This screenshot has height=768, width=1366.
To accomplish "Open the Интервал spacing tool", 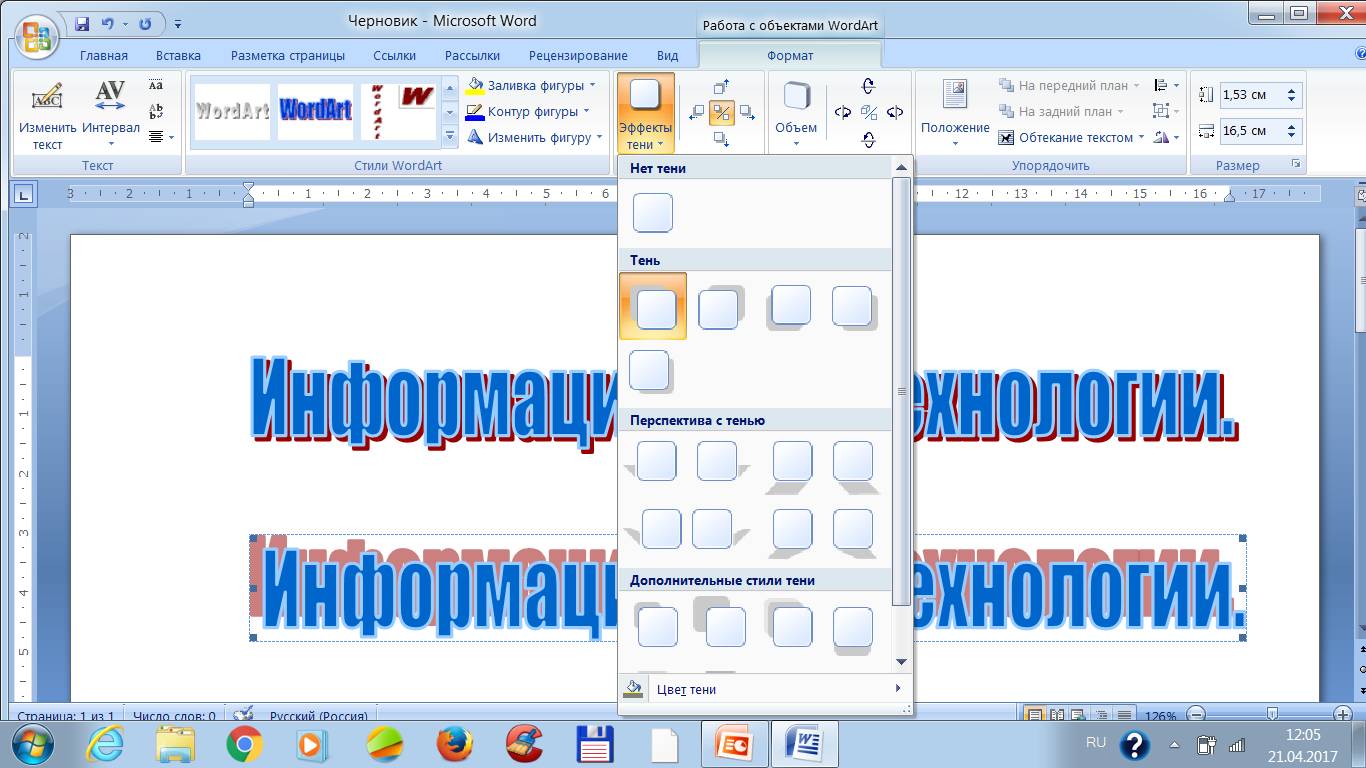I will [110, 113].
